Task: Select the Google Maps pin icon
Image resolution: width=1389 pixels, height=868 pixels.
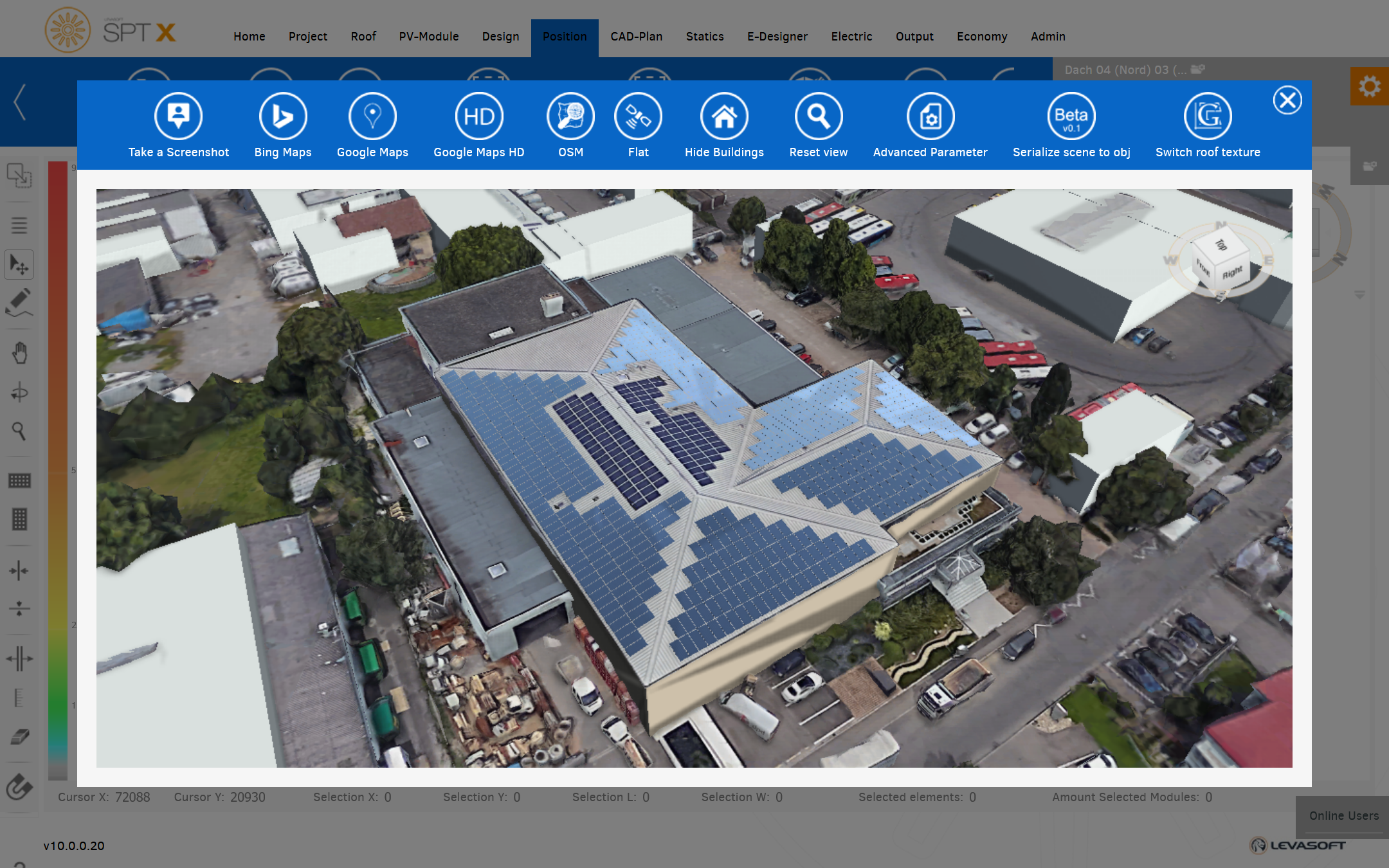Action: pos(372,116)
